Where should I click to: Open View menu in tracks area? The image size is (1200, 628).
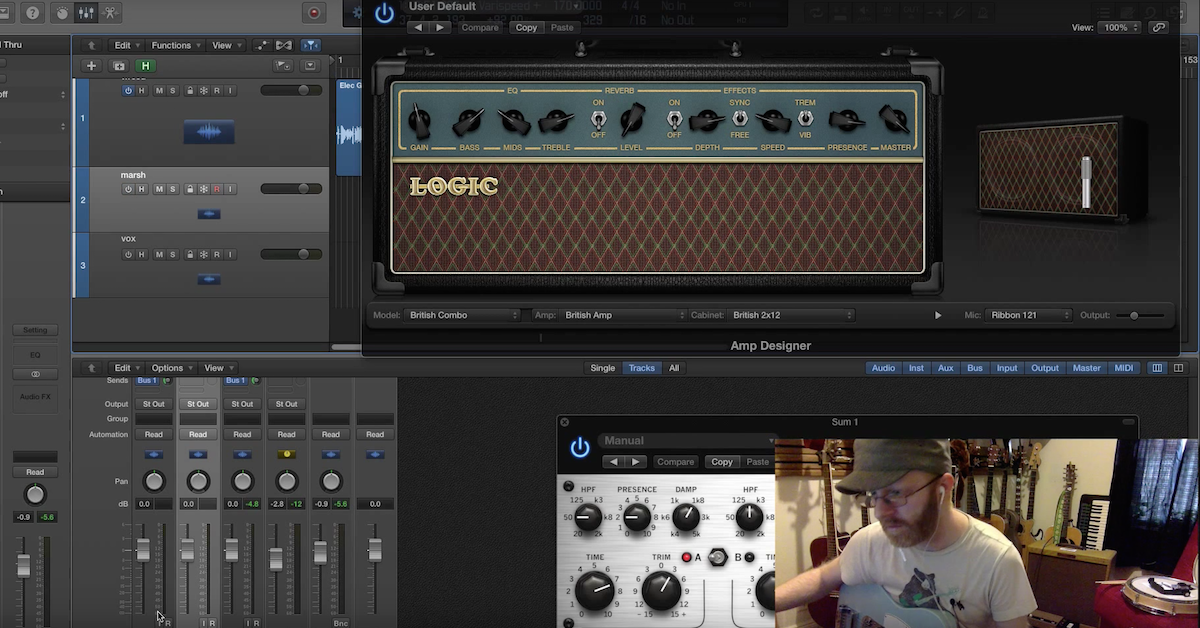[x=226, y=45]
